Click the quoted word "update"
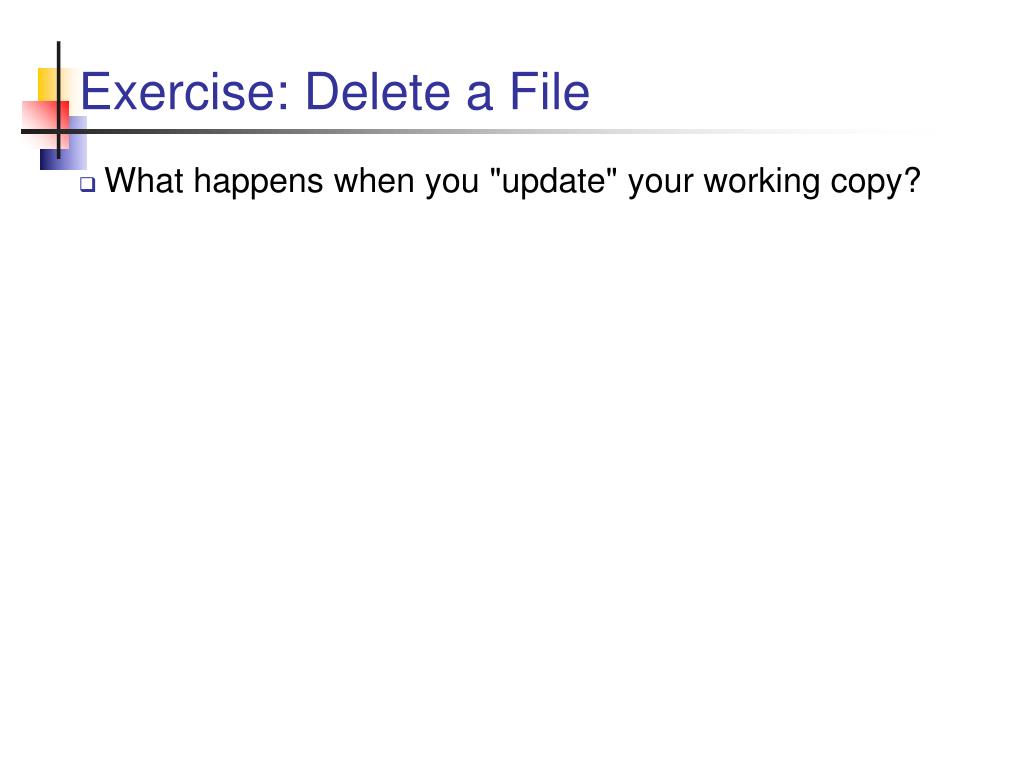This screenshot has width=1024, height=768. [x=553, y=182]
